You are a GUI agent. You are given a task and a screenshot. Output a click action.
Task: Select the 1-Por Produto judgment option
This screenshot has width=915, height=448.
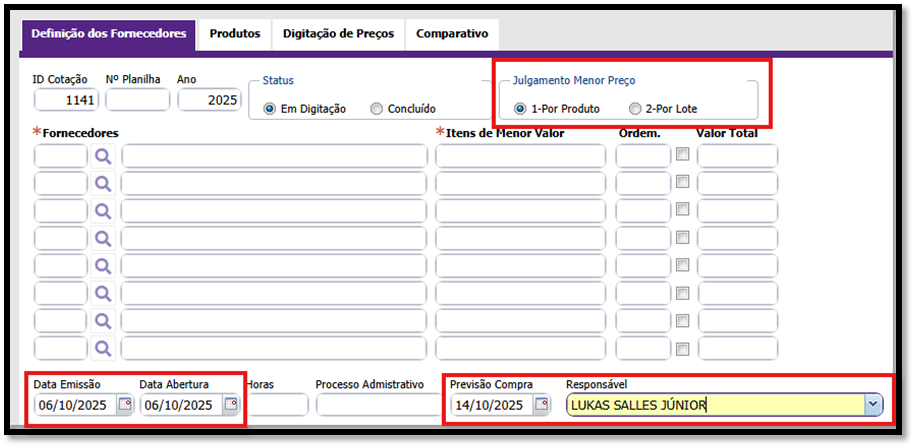coord(519,109)
